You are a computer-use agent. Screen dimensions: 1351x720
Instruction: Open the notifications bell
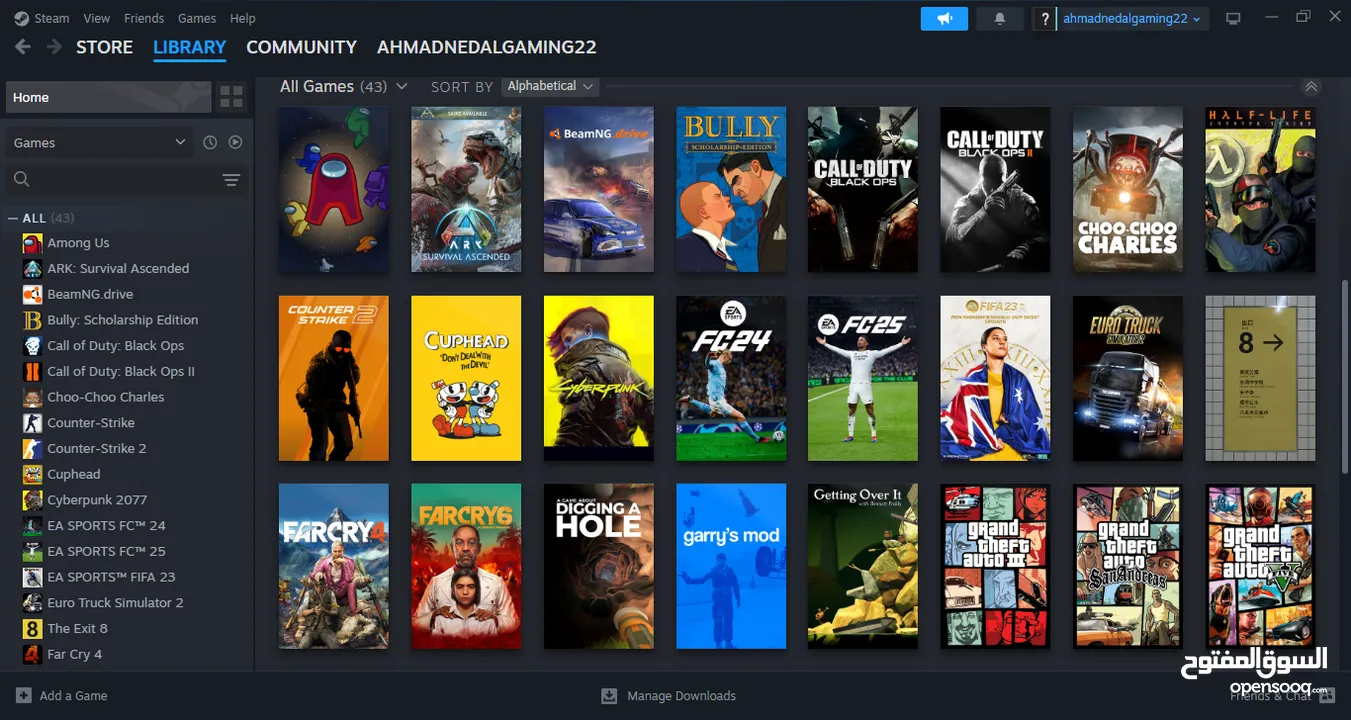click(x=999, y=19)
